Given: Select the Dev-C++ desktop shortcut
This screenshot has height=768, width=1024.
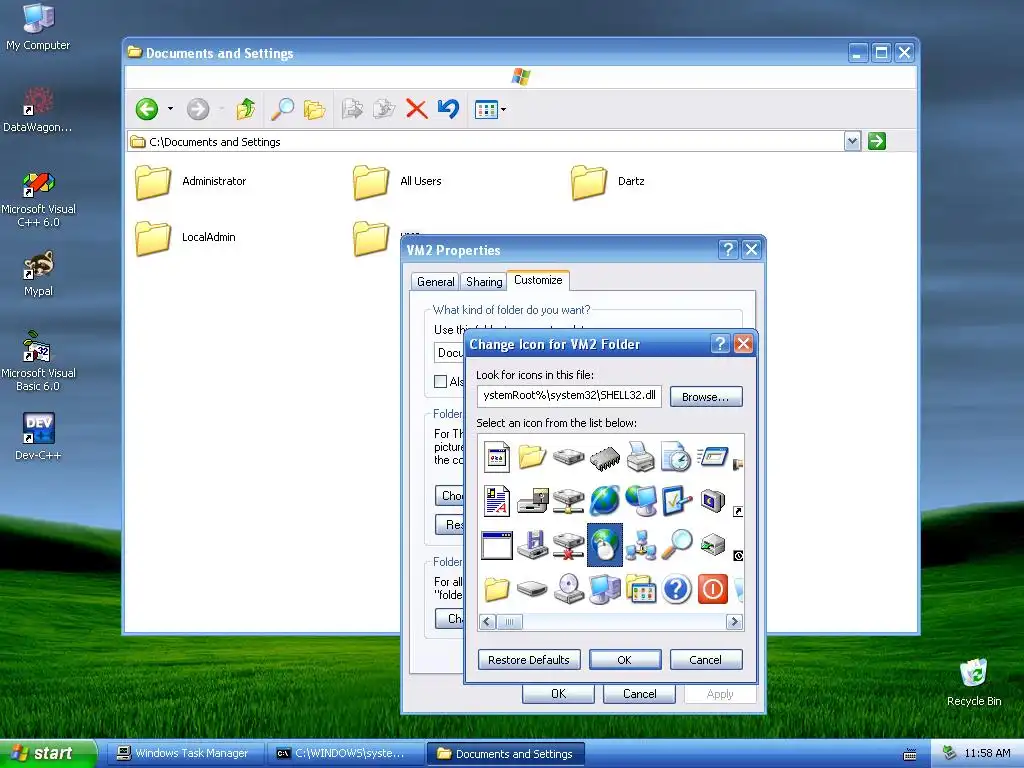Looking at the screenshot, I should (38, 436).
